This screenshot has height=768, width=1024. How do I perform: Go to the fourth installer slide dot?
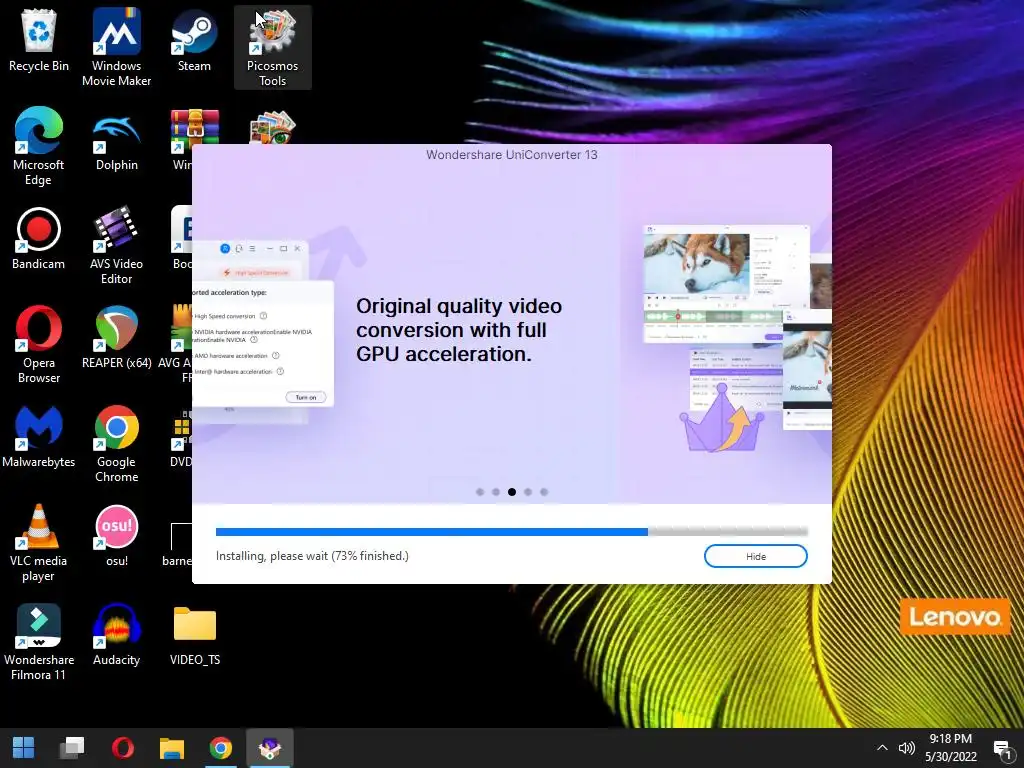point(528,492)
